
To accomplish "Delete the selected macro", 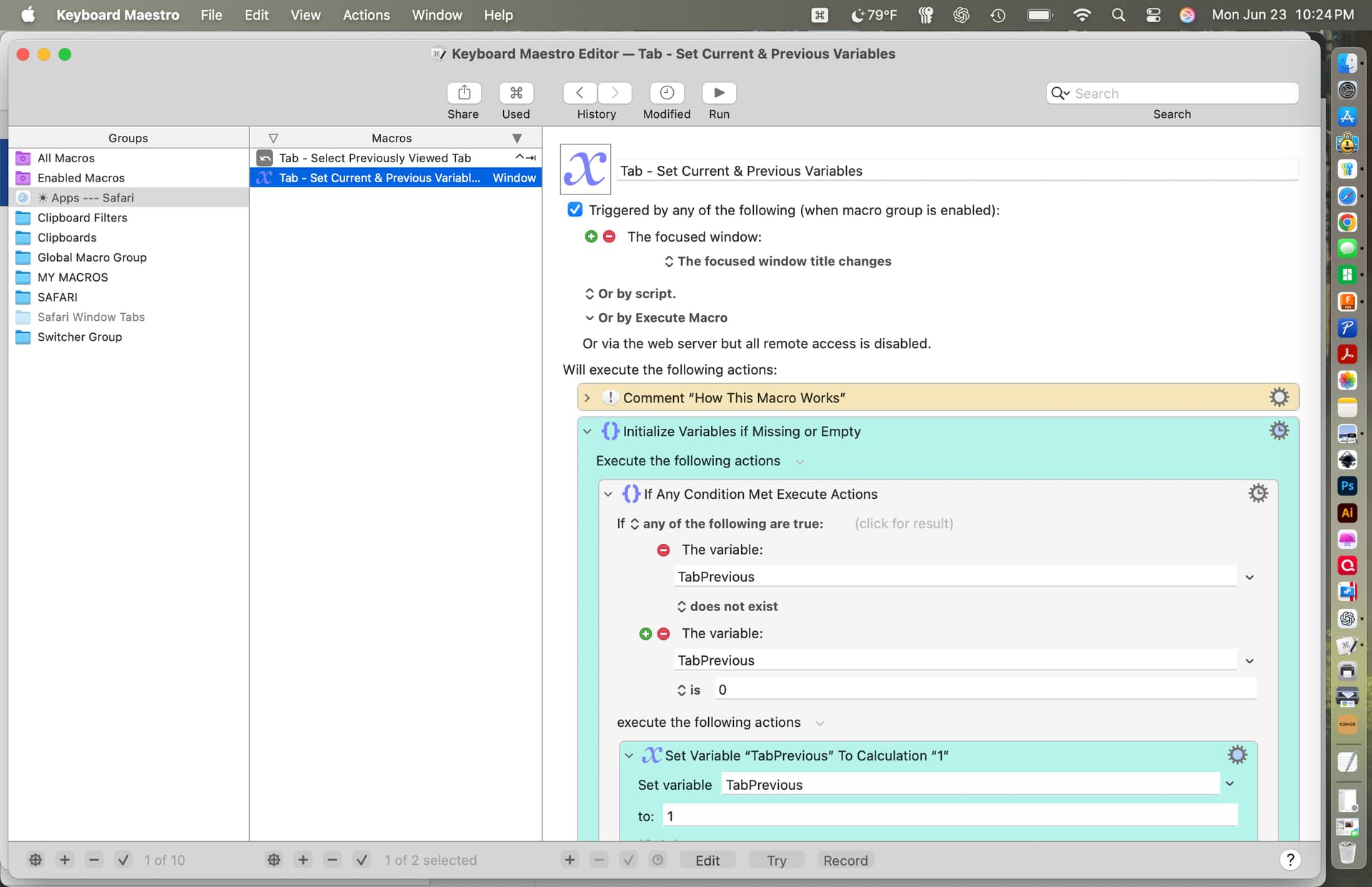I will pos(332,860).
